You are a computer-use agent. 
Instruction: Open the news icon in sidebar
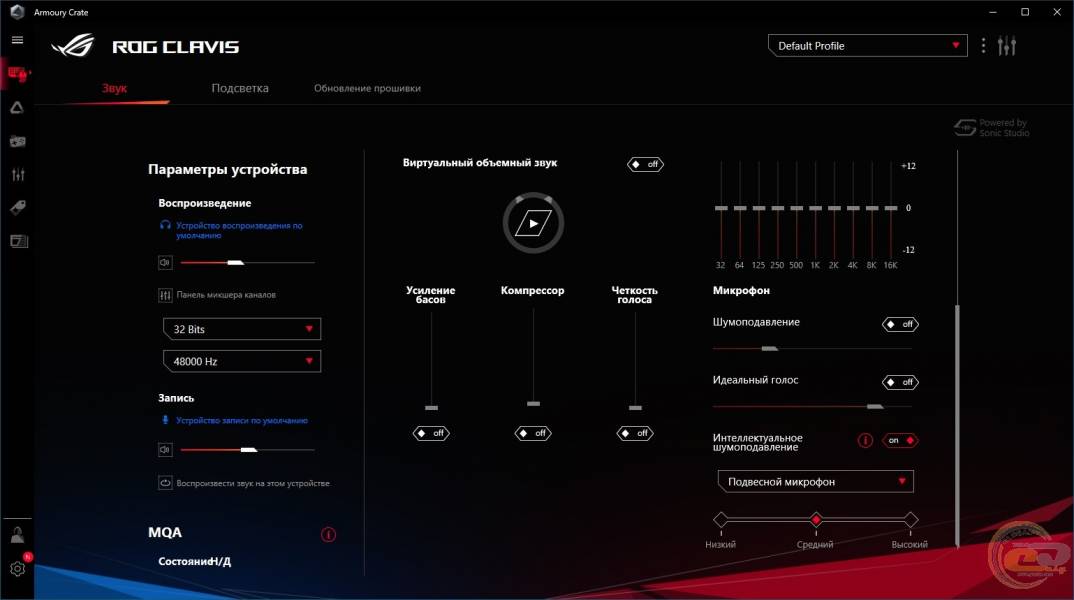[18, 241]
